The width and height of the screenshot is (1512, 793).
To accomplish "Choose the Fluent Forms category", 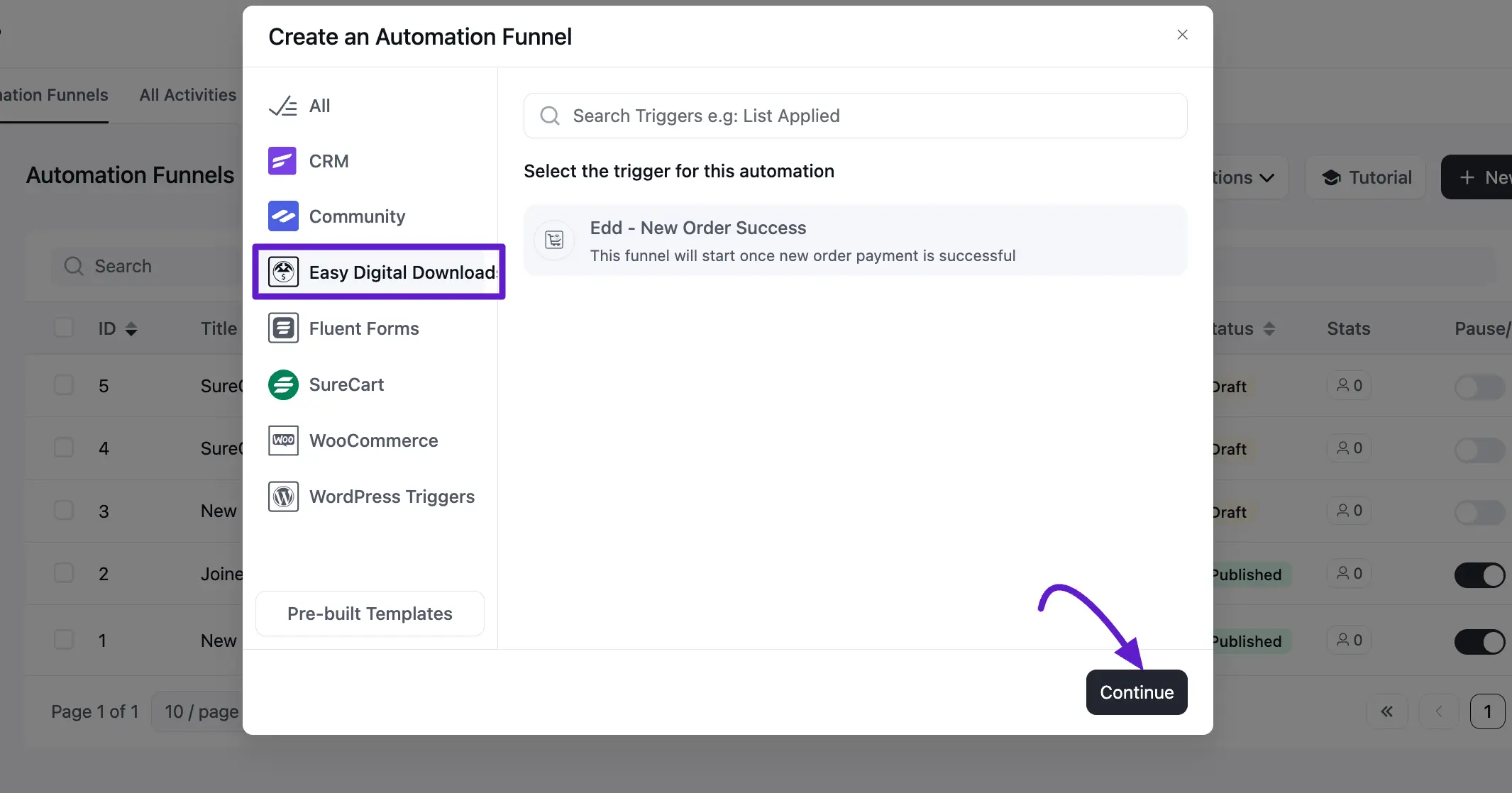I will tap(343, 328).
